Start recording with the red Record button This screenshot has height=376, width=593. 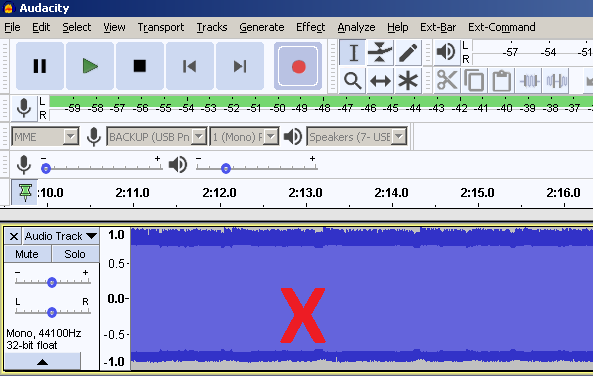pos(298,66)
